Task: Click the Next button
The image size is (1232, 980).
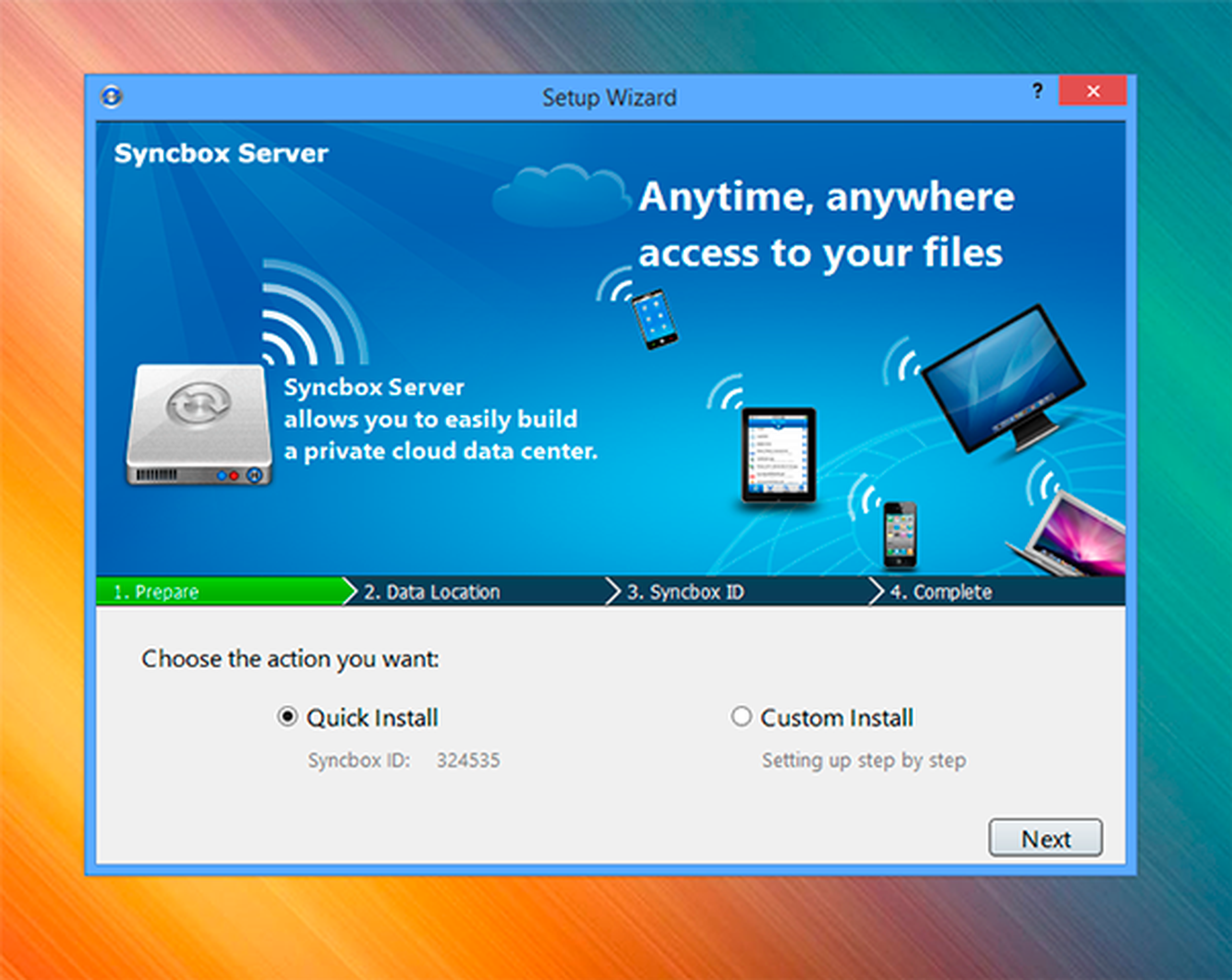Action: coord(1046,838)
